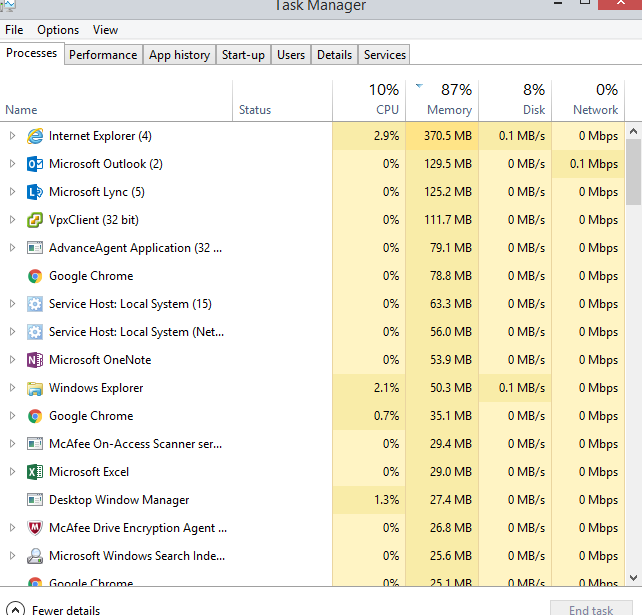This screenshot has width=642, height=615.
Task: Click the End task button
Action: pyautogui.click(x=591, y=609)
